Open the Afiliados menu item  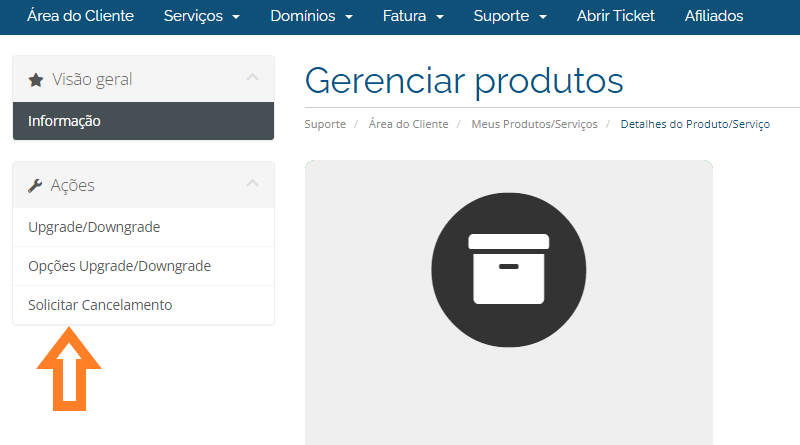click(714, 16)
